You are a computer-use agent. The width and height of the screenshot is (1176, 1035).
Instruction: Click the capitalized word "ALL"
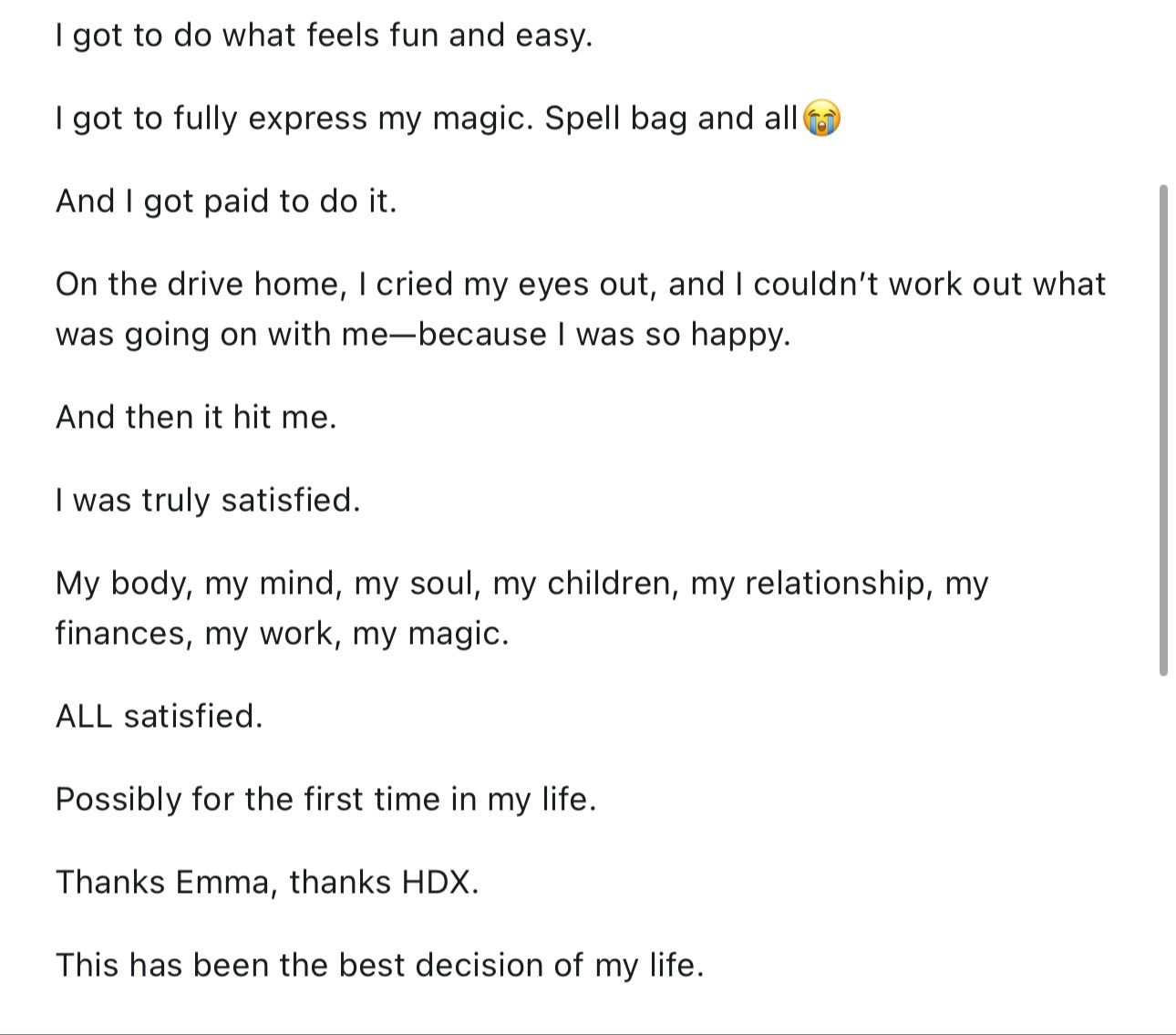(x=84, y=717)
